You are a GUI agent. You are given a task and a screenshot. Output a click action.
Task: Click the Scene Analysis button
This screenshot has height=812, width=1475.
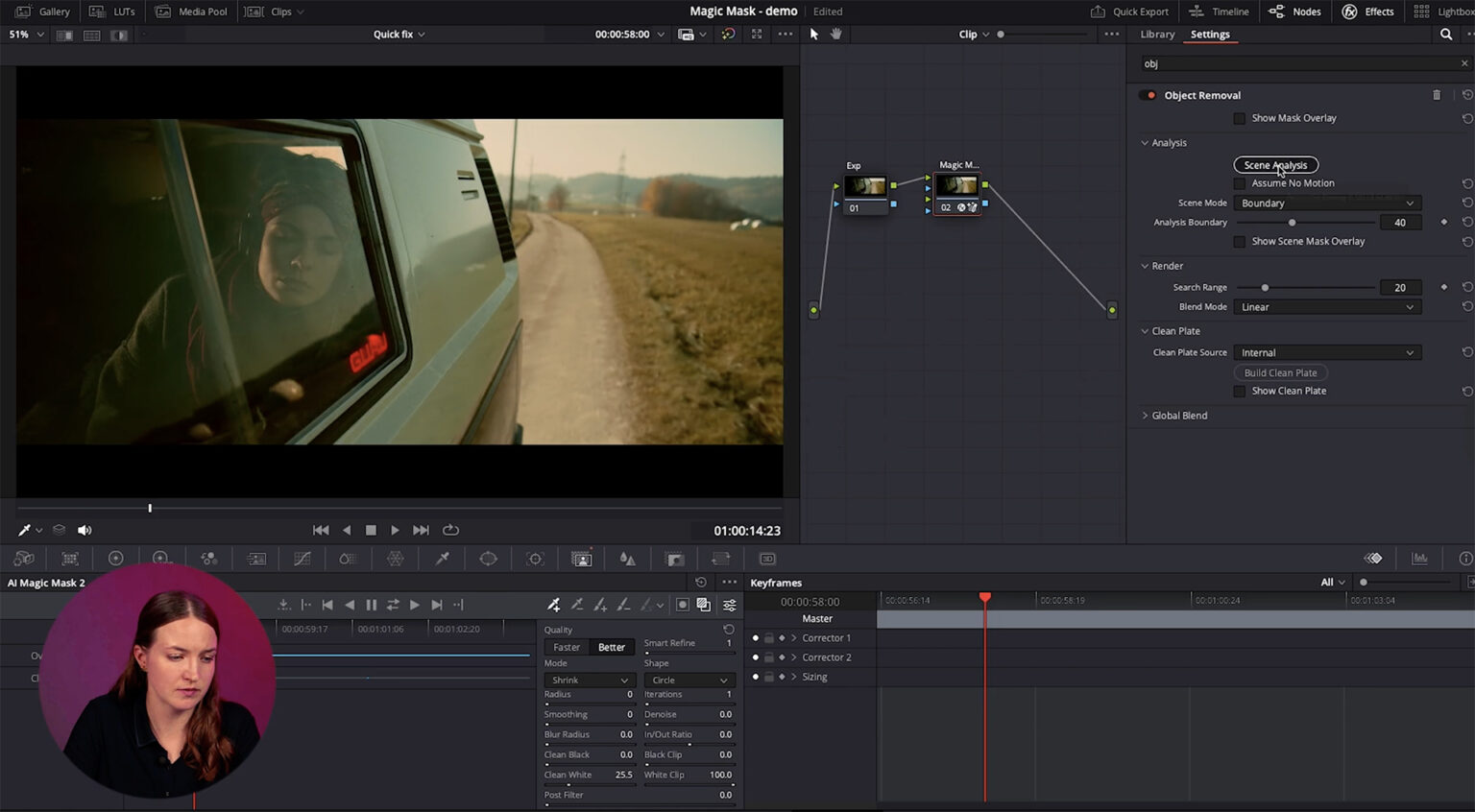click(1275, 165)
